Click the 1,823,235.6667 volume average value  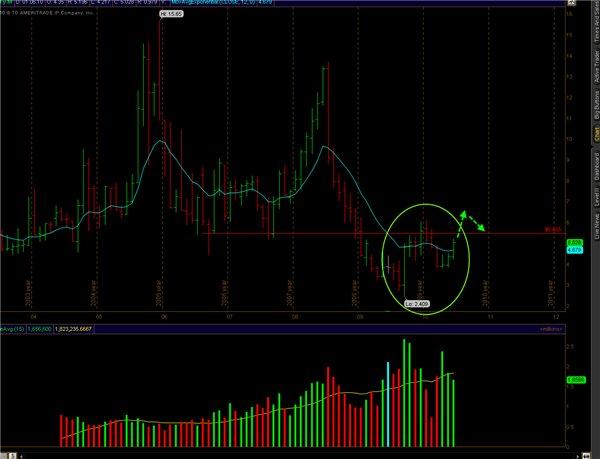[73, 329]
